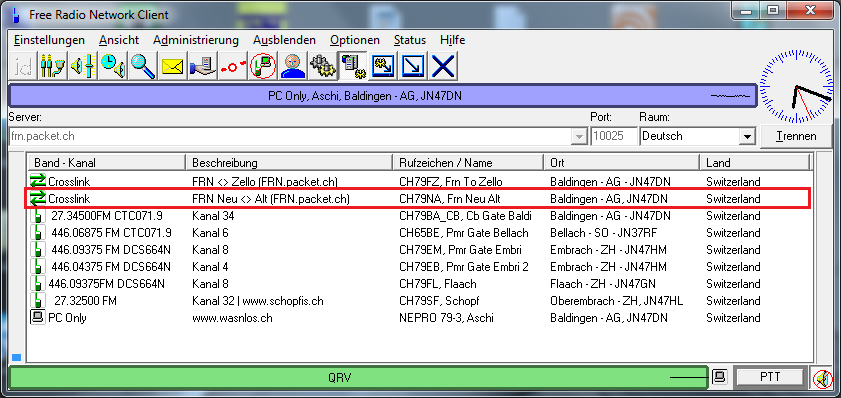841x398 pixels.
Task: Click the PTT button
Action: click(770, 377)
